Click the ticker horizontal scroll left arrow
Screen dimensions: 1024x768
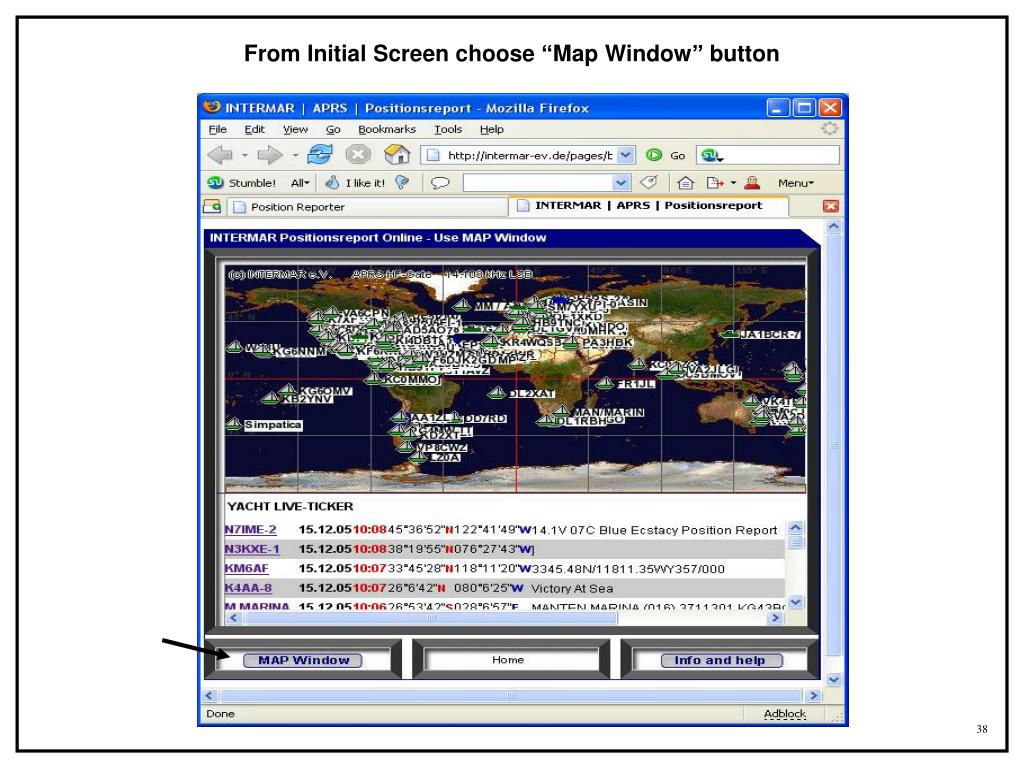coord(234,617)
